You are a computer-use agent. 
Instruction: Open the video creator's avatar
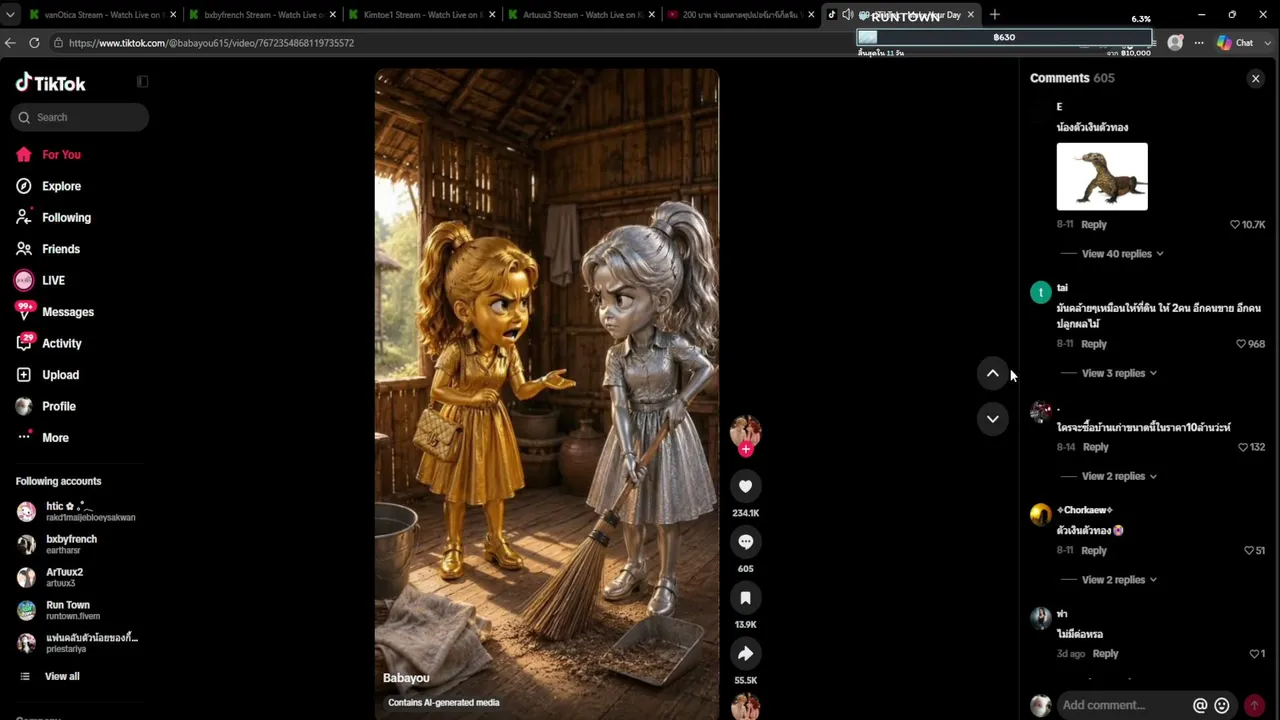(x=745, y=431)
